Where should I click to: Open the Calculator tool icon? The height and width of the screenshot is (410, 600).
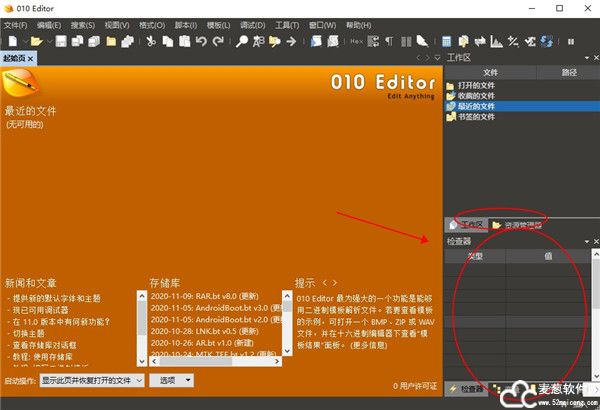pos(446,41)
